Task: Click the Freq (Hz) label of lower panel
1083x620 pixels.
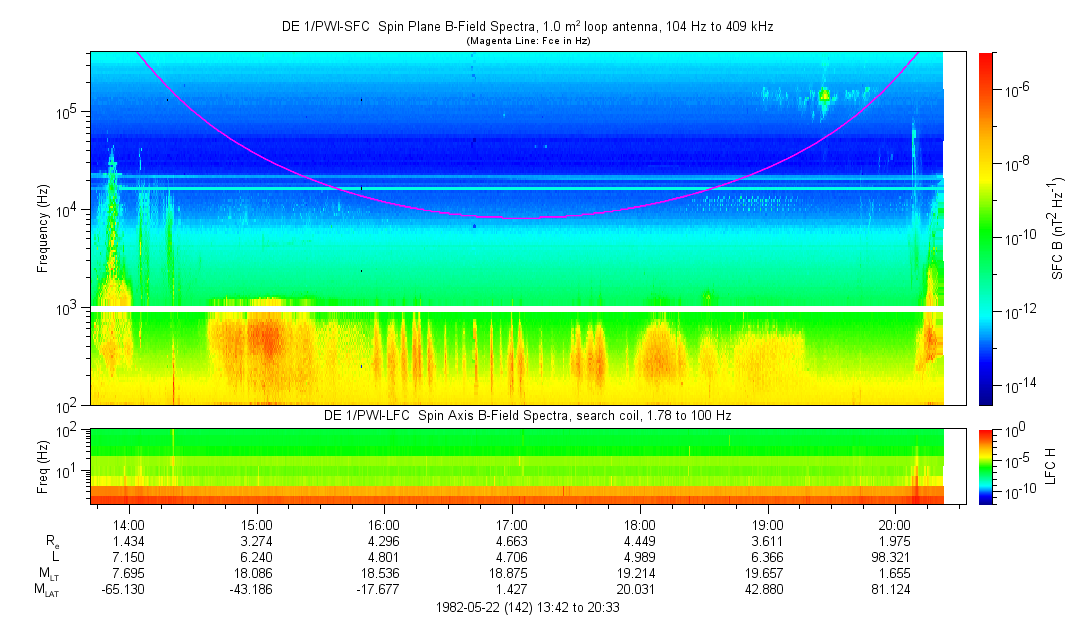Action: point(43,465)
